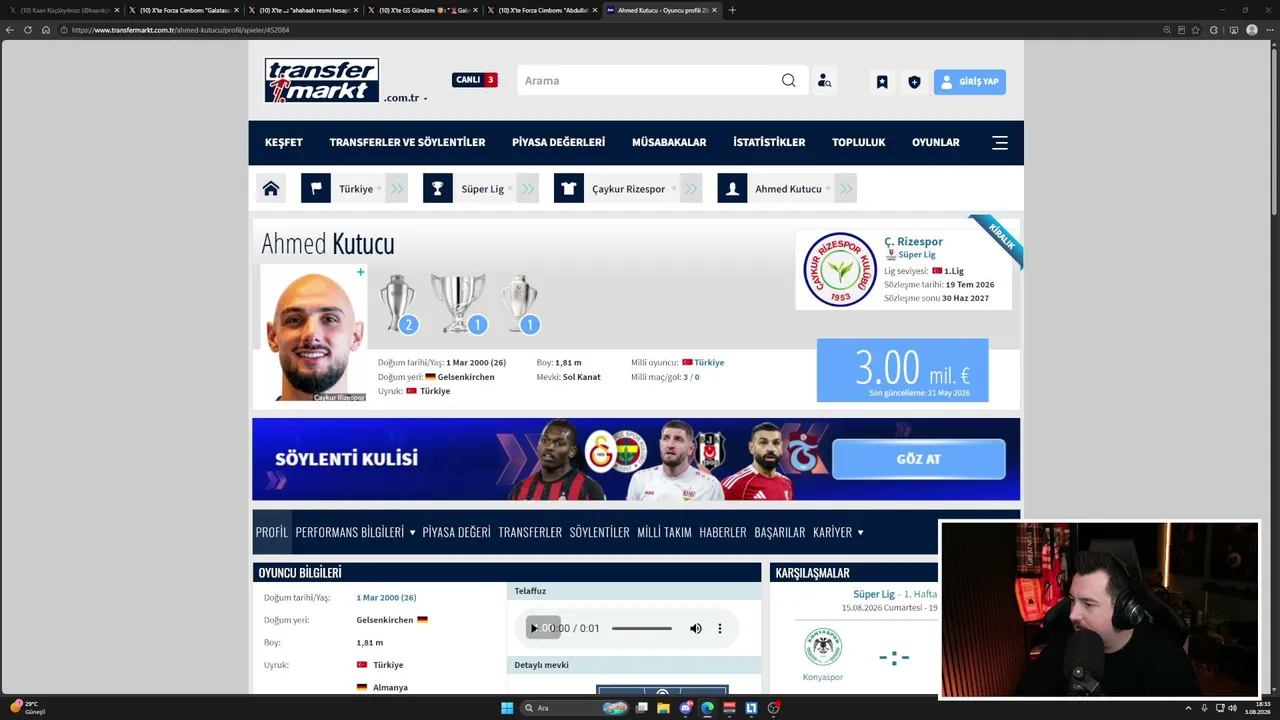The image size is (1280, 720).
Task: Switch to the Milli Takım tab
Action: click(664, 533)
